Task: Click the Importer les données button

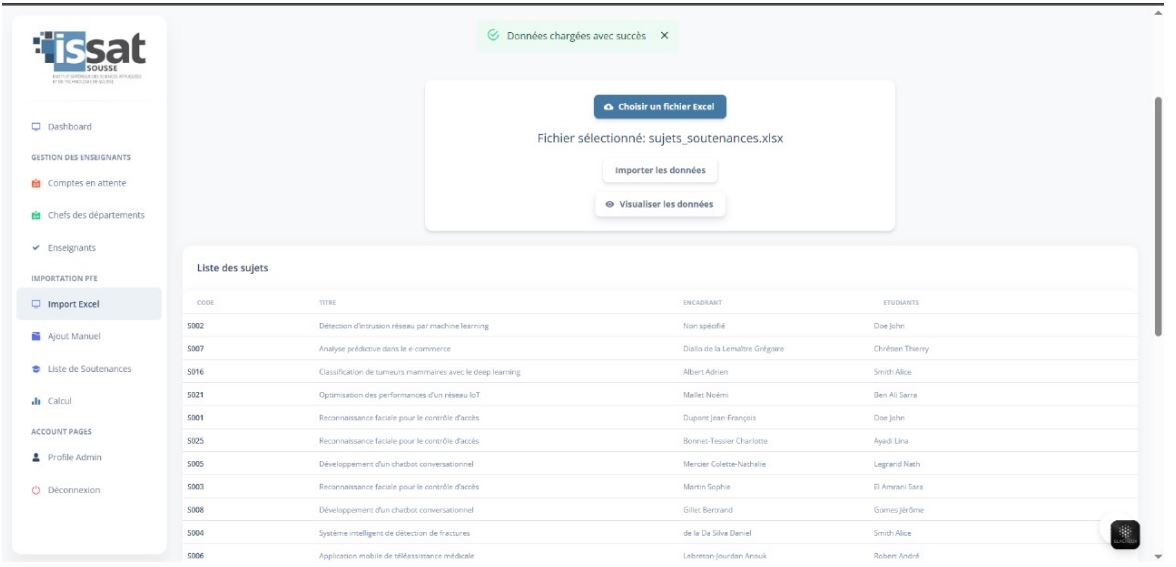Action: [x=659, y=170]
